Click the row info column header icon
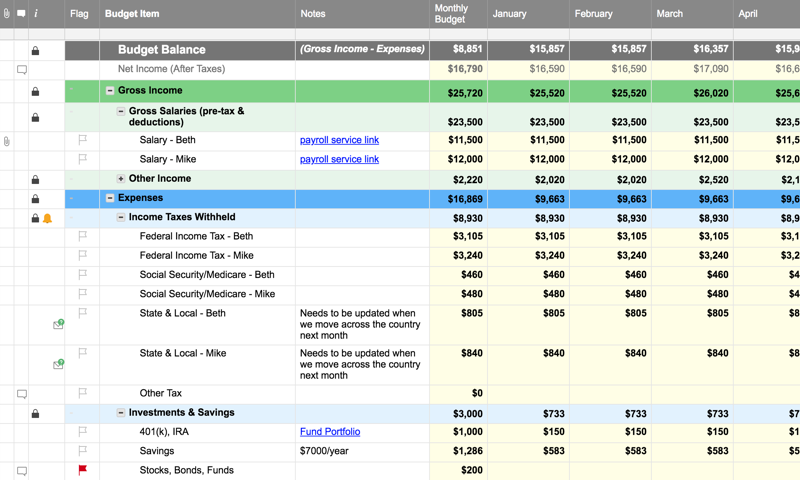This screenshot has height=480, width=800. click(36, 14)
